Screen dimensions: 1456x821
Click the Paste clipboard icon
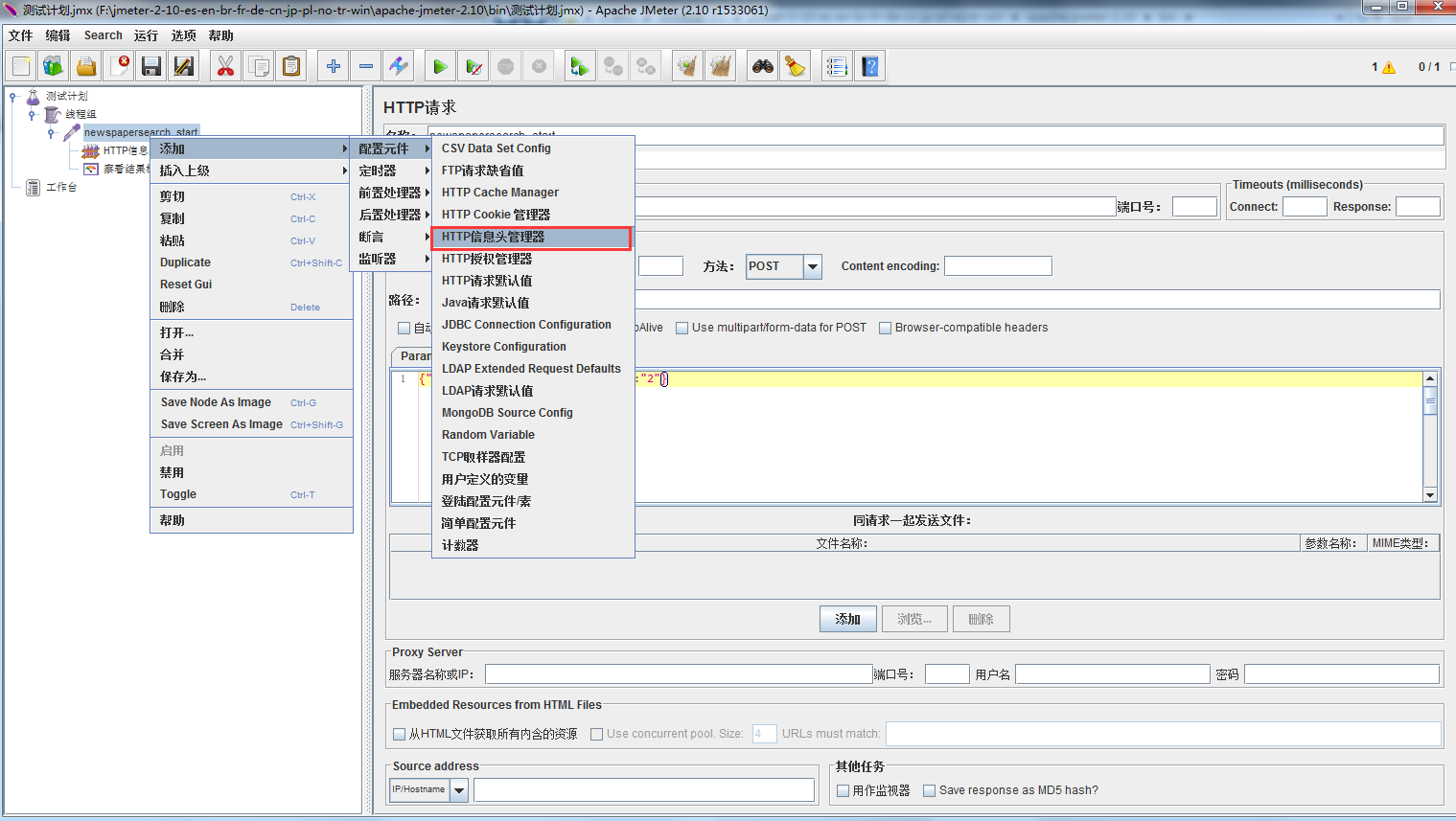290,66
